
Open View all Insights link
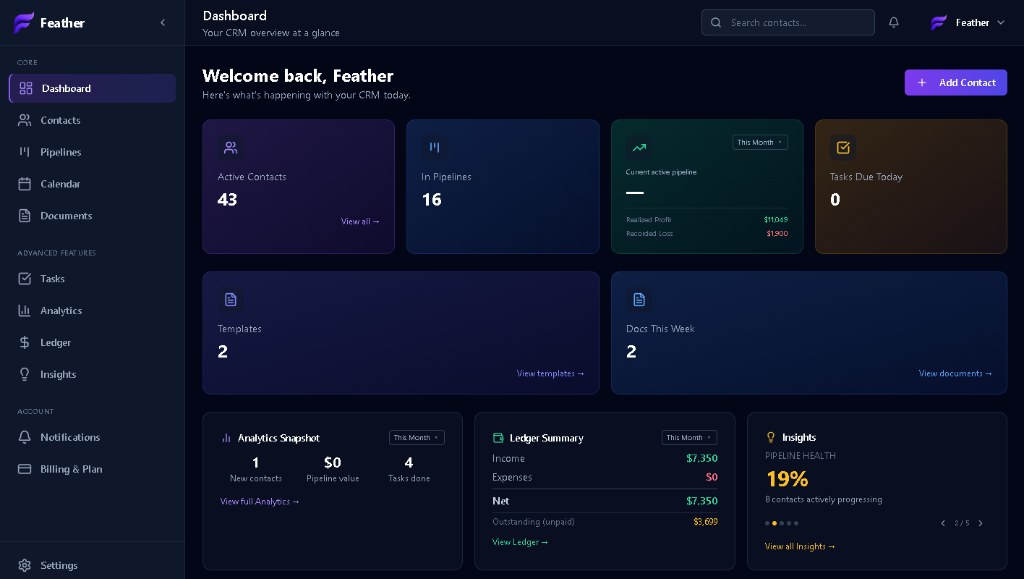[799, 546]
